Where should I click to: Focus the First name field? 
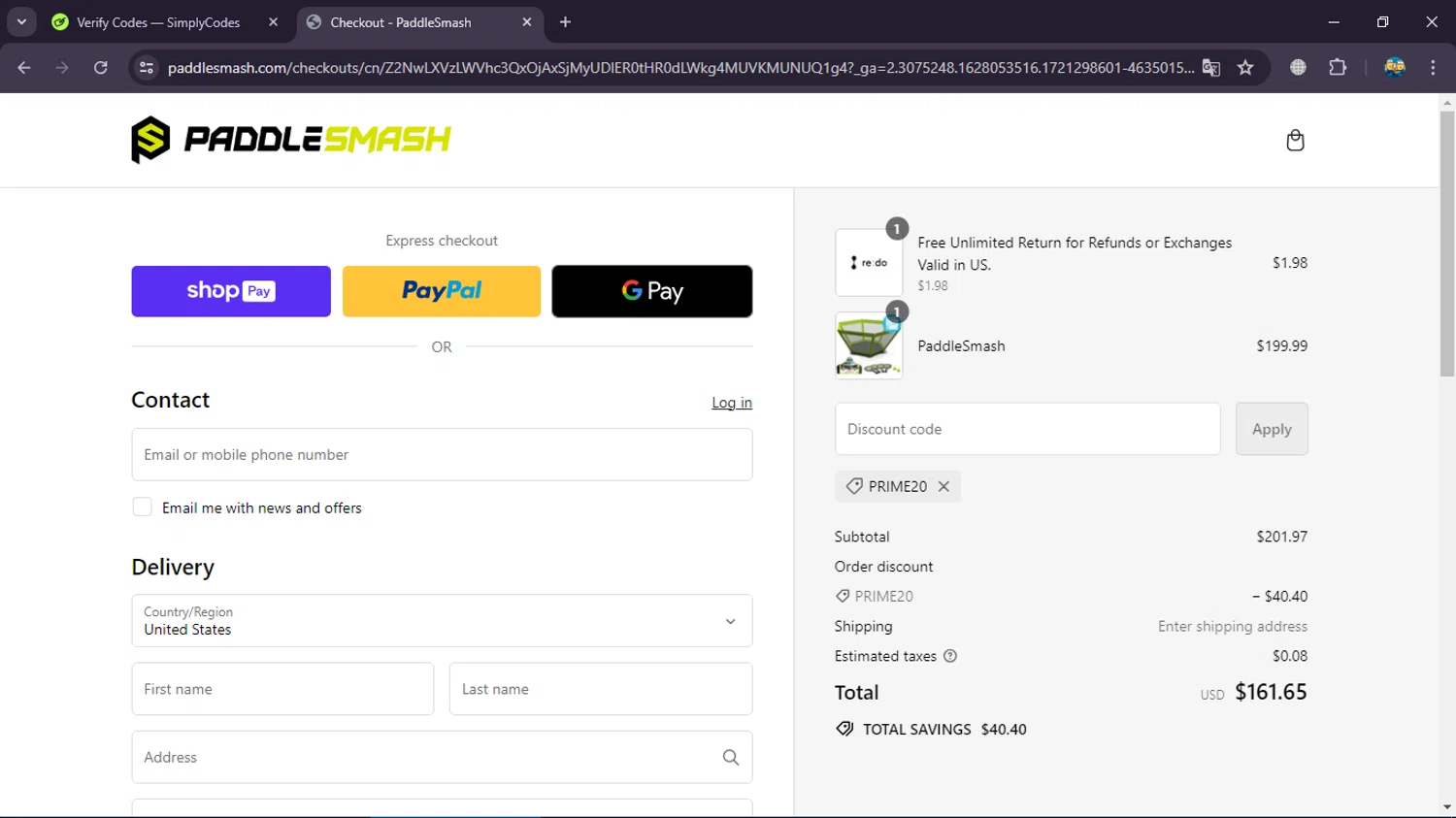point(282,689)
